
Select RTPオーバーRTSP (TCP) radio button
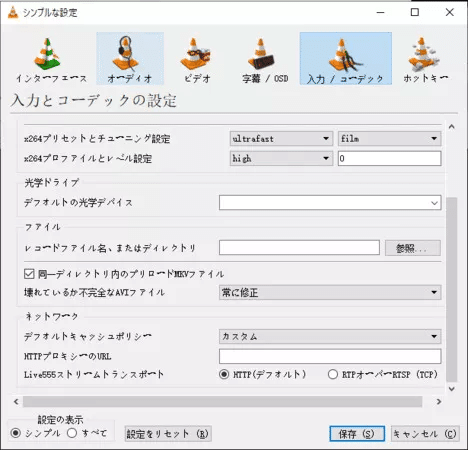click(333, 374)
